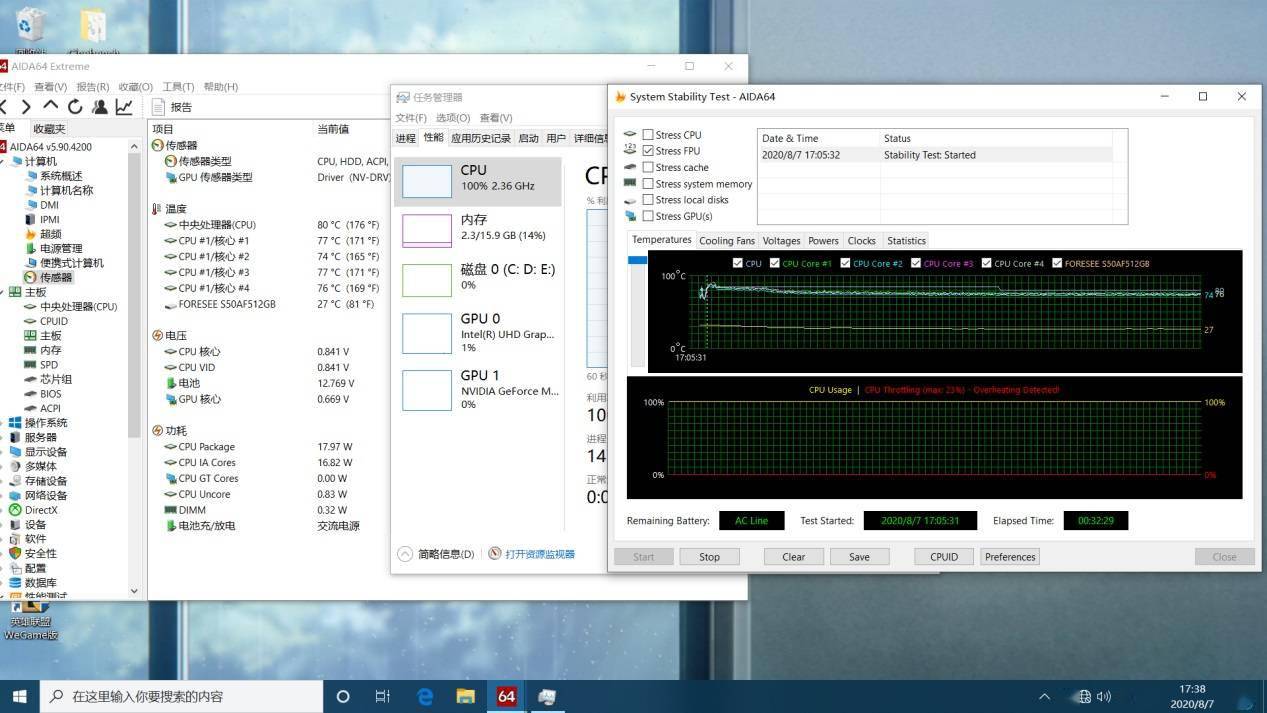Viewport: 1267px width, 713px height.
Task: Switch to Cooling Fans tab
Action: 727,241
